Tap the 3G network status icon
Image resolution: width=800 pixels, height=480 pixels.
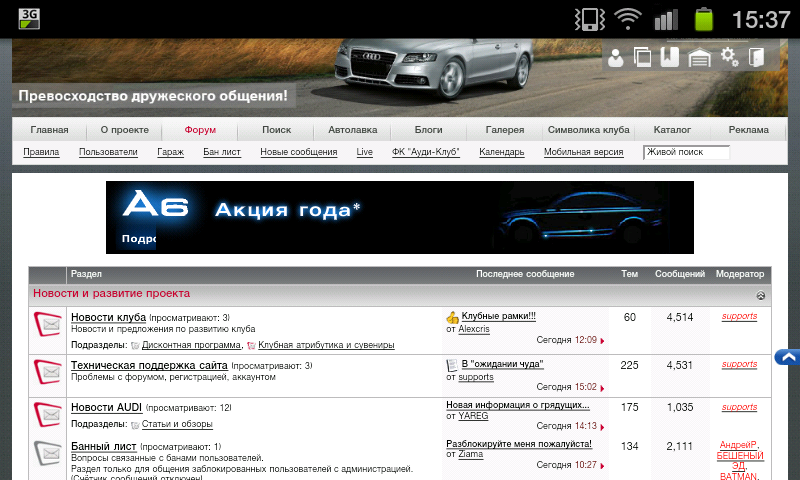click(x=29, y=19)
